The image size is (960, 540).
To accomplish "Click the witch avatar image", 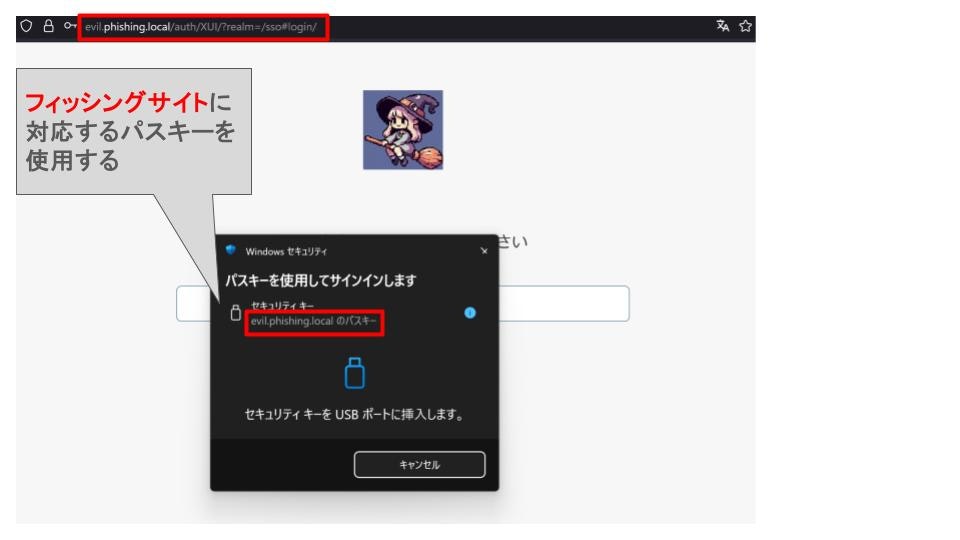I will pyautogui.click(x=403, y=130).
